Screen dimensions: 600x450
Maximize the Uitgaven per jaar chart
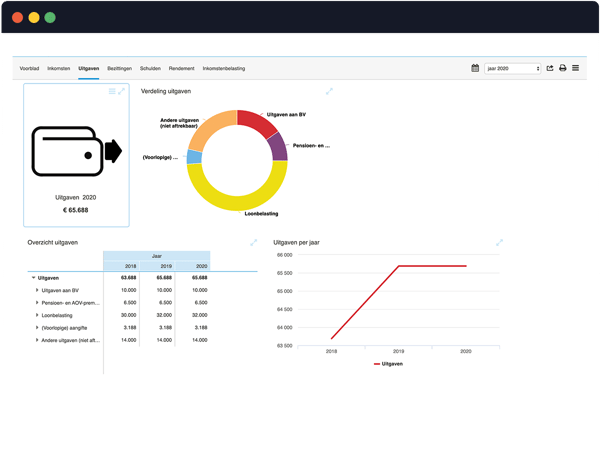499,243
